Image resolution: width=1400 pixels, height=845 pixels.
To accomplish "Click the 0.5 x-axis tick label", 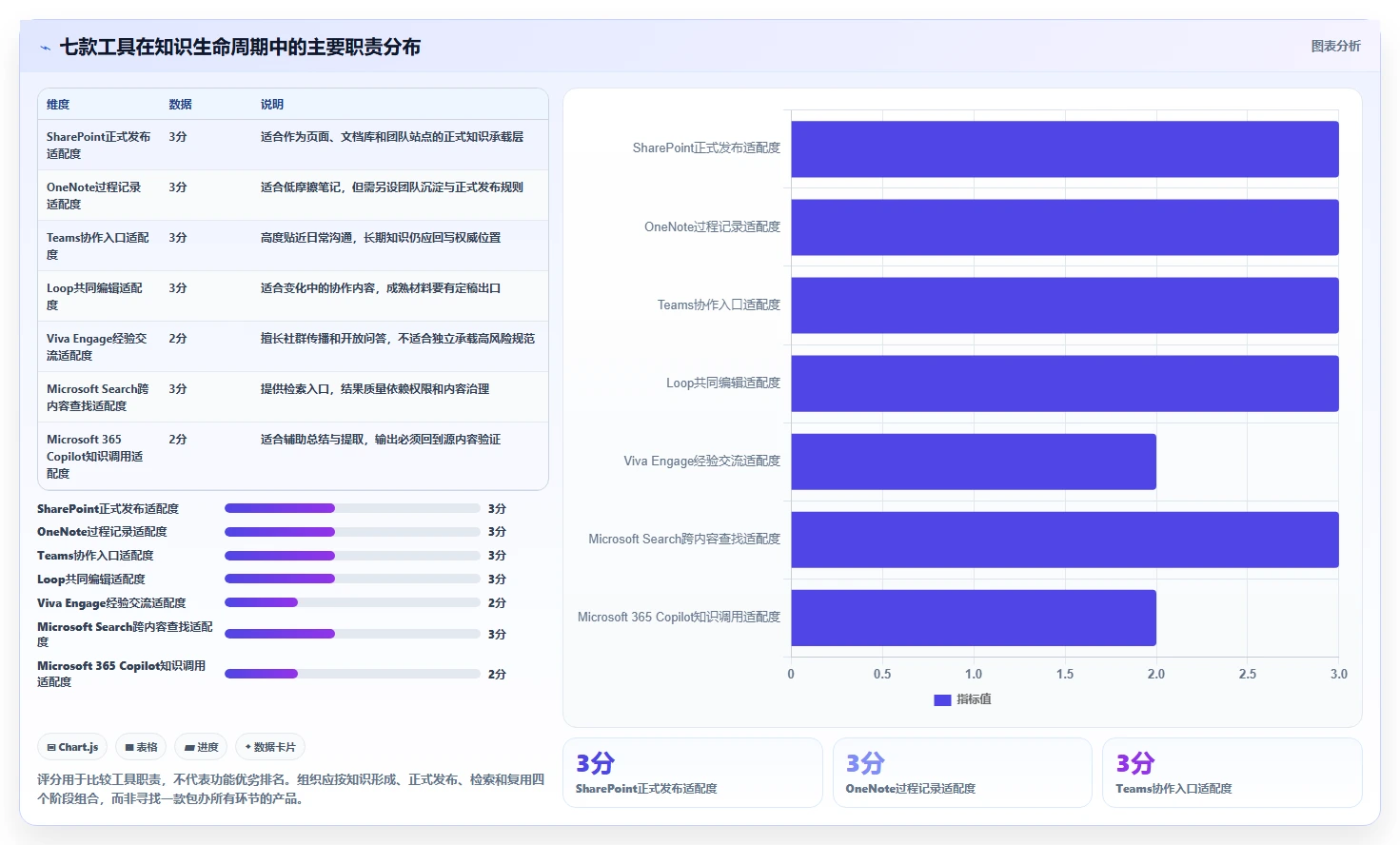I will (x=882, y=674).
